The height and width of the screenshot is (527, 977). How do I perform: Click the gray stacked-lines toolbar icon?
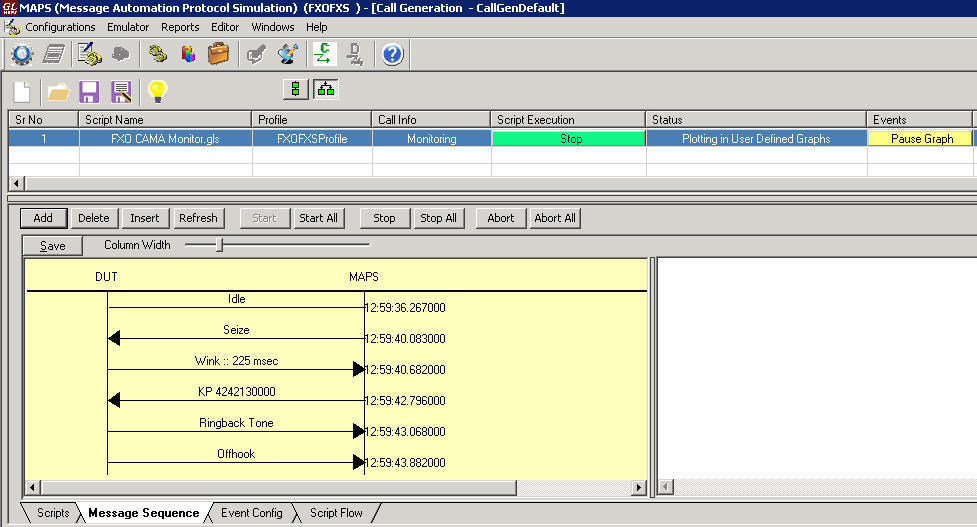pos(54,55)
